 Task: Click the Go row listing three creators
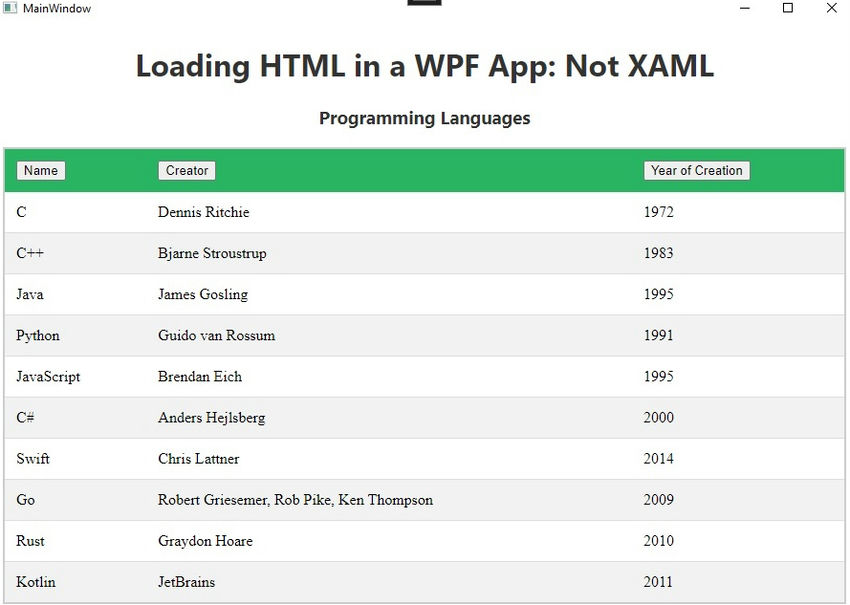pos(294,500)
